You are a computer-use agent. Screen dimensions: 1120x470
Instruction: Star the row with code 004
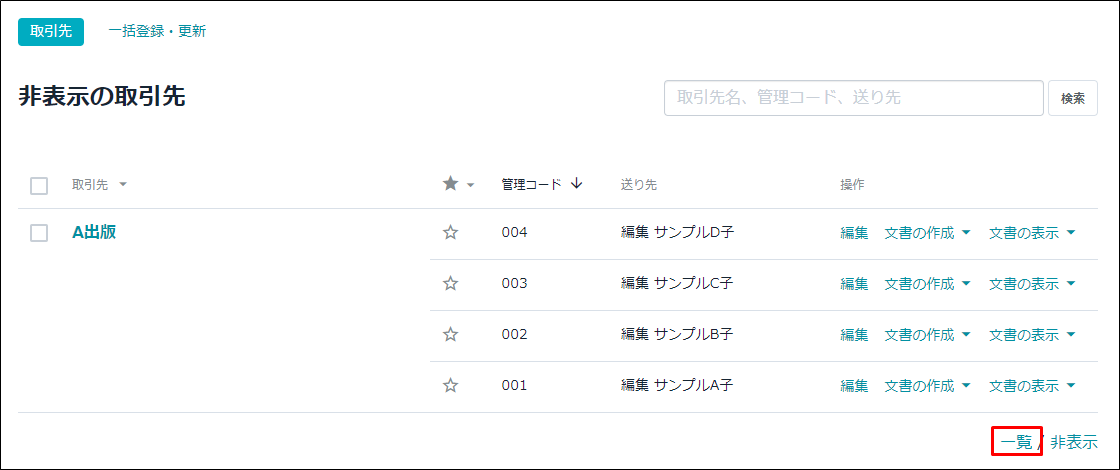click(x=450, y=232)
